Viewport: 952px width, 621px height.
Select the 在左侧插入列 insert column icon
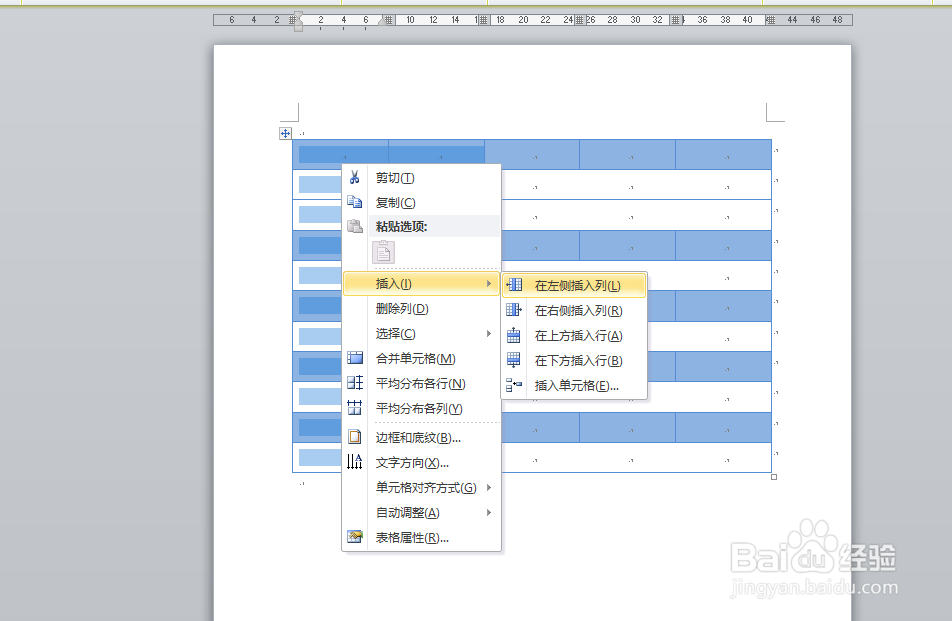[x=514, y=284]
